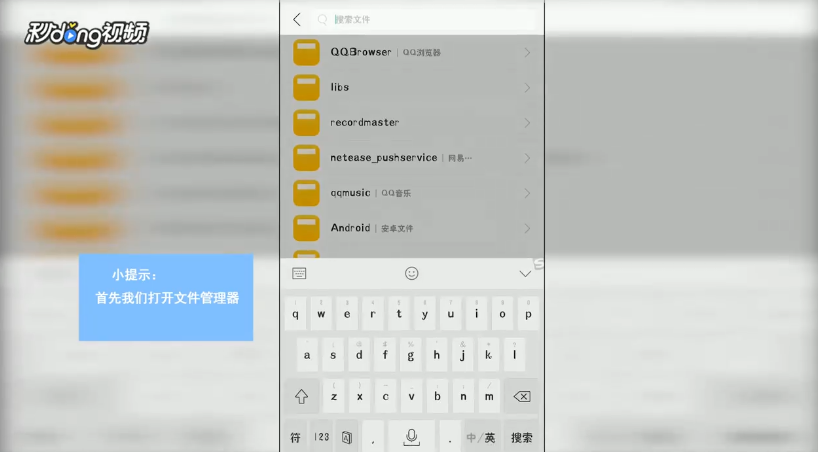This screenshot has width=818, height=452.
Task: Toggle the shift arrow key
Action: click(302, 396)
